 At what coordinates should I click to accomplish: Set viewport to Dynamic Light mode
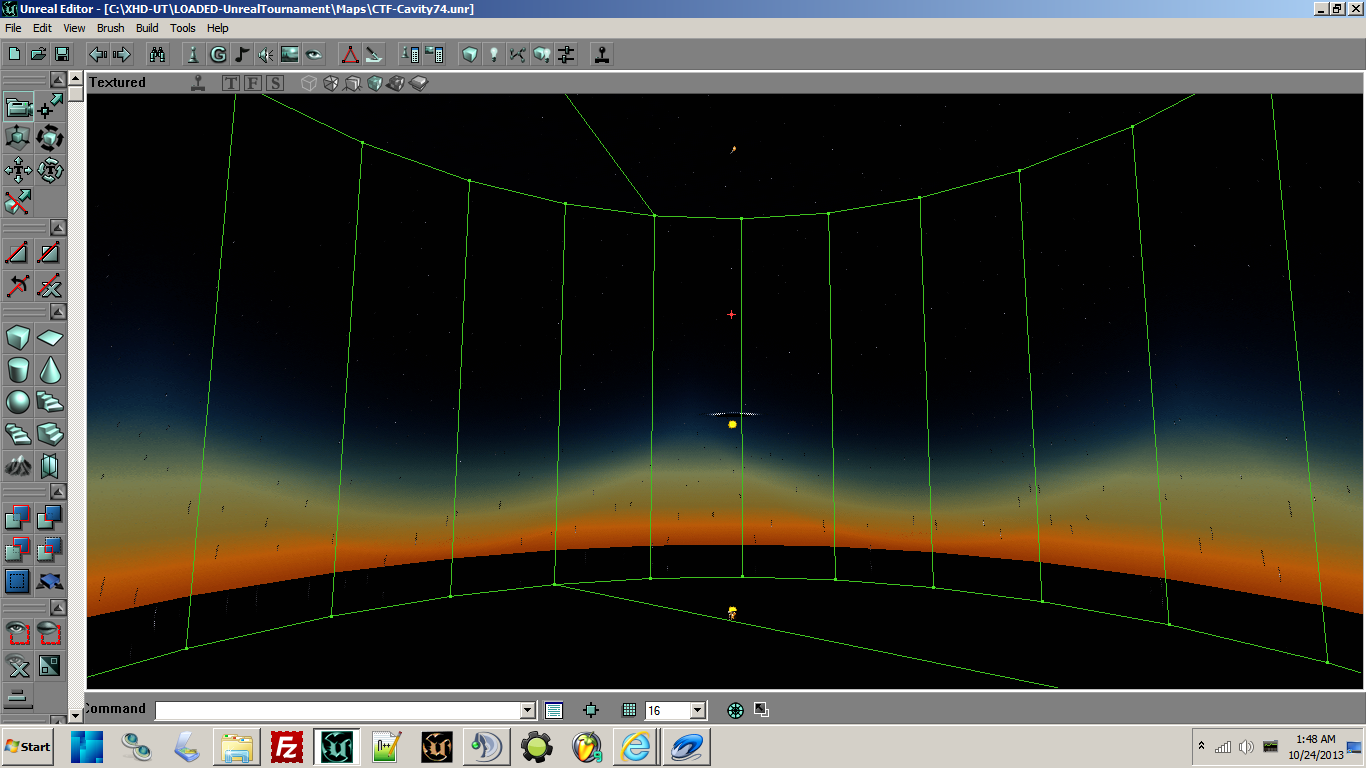[x=396, y=83]
